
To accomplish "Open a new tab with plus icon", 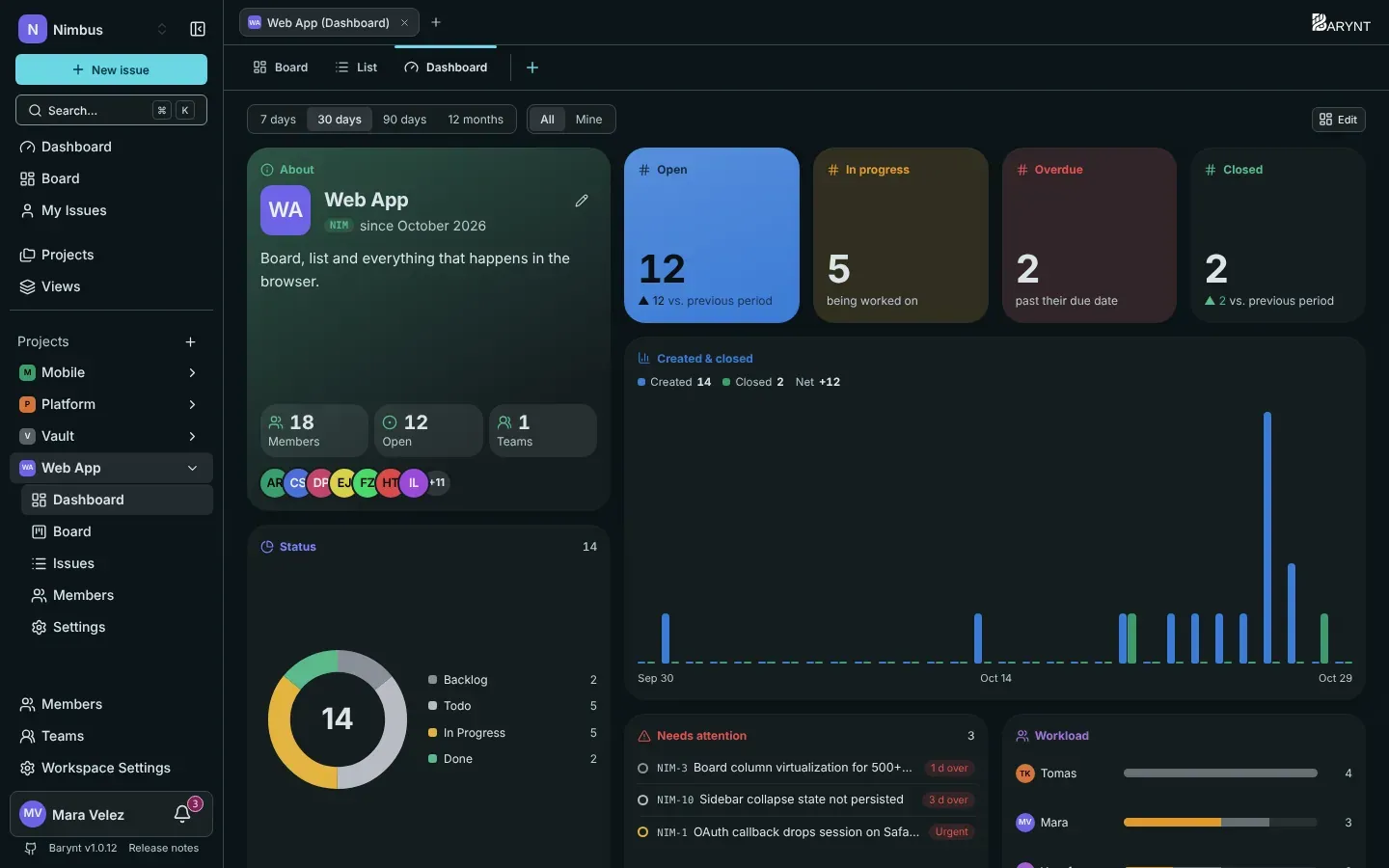I will pyautogui.click(x=436, y=22).
